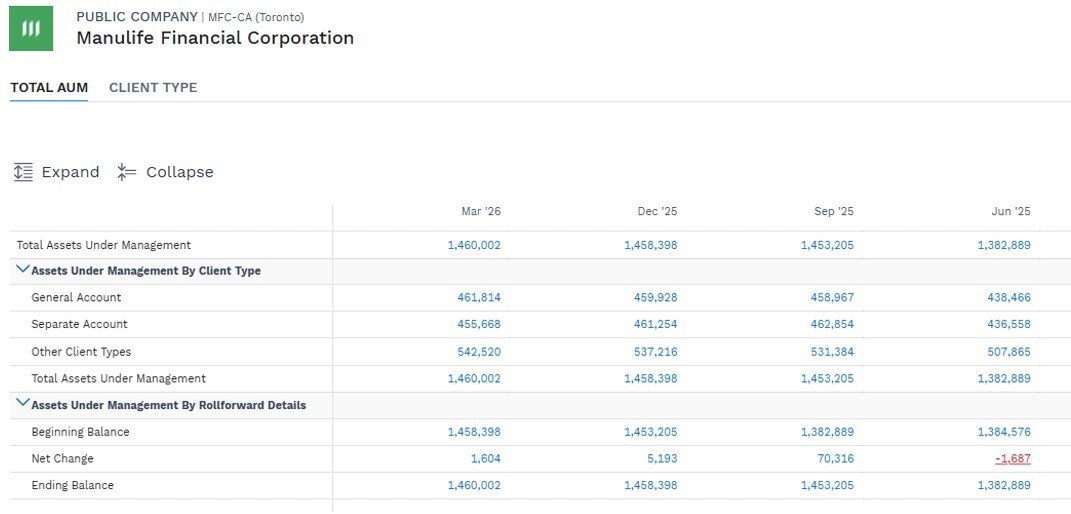The image size is (1071, 514).
Task: Click Separate Account Sep '25 value 462,854
Action: click(832, 324)
